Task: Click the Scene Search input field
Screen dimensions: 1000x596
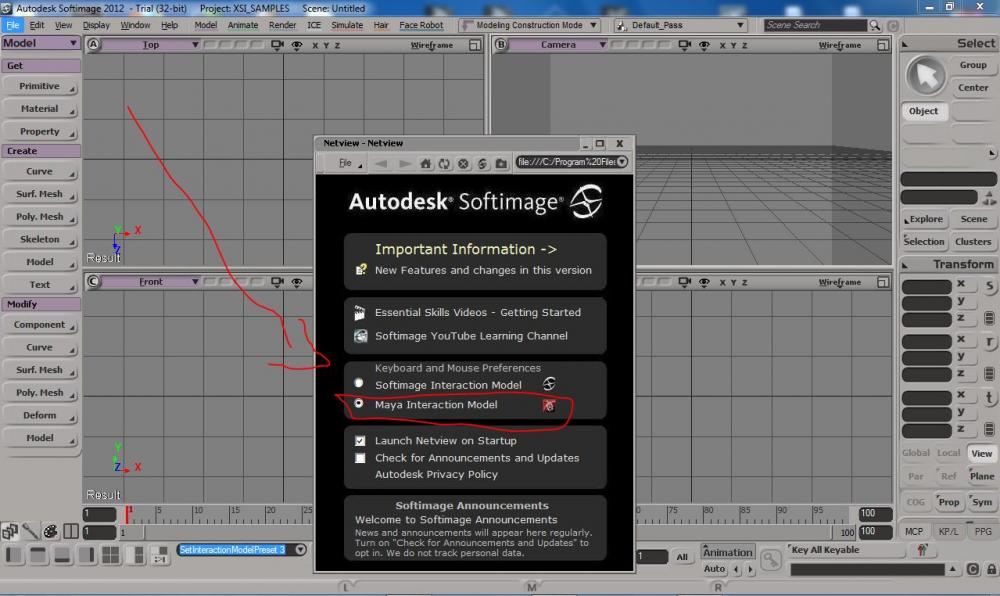Action: click(816, 25)
